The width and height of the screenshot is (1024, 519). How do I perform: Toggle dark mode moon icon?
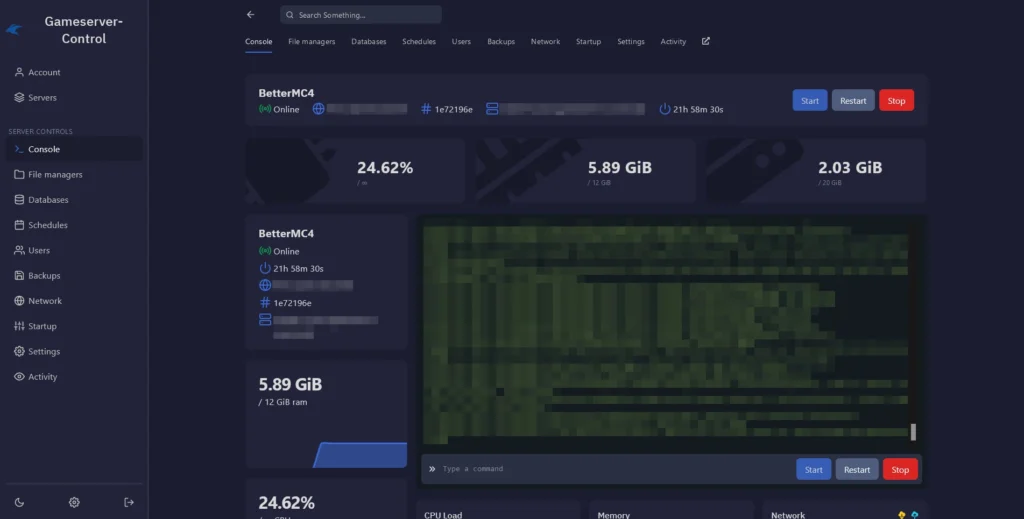point(20,502)
